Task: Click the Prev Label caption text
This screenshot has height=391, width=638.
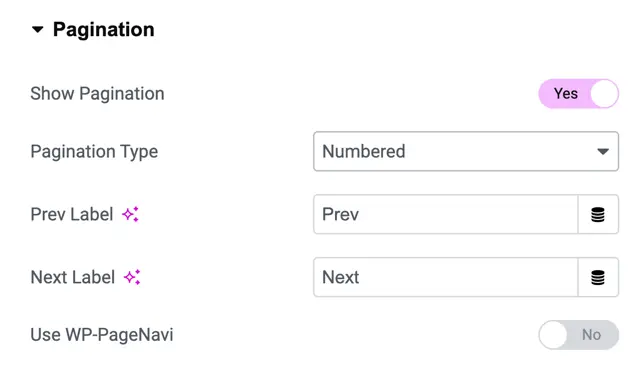Action: tap(72, 214)
